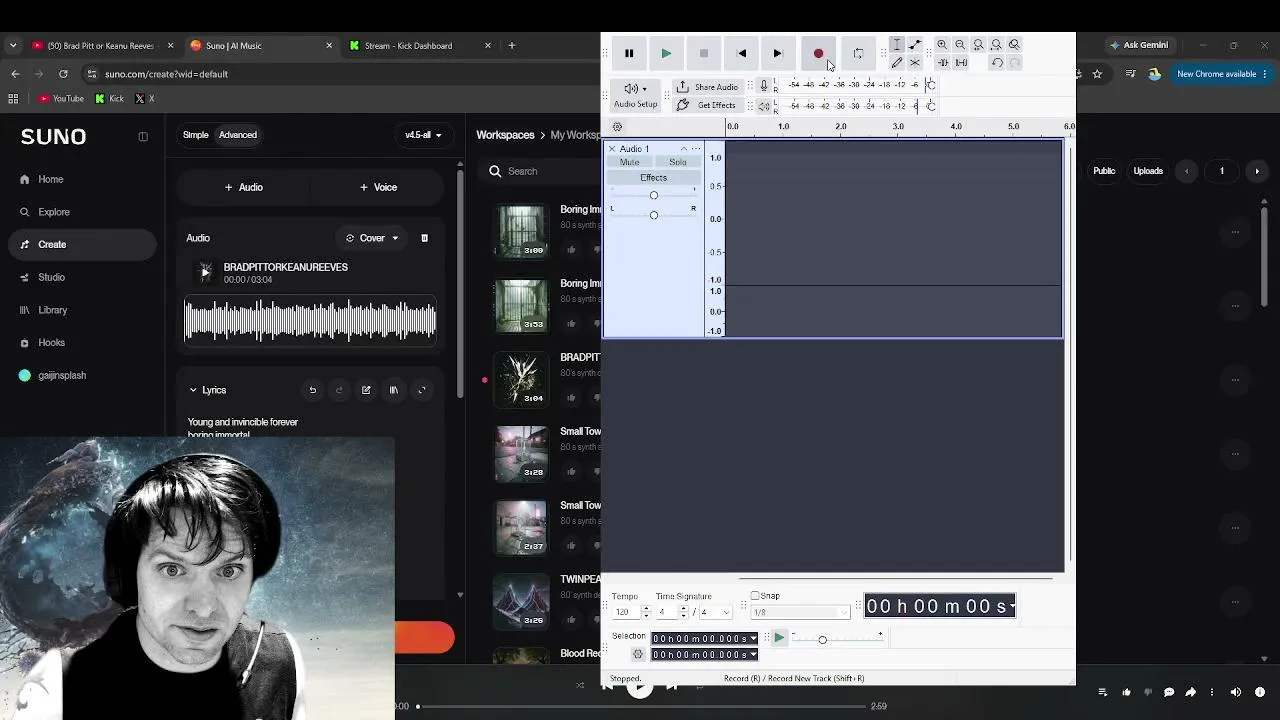
Task: Zoom in on the Audacity timeline
Action: tap(942, 45)
